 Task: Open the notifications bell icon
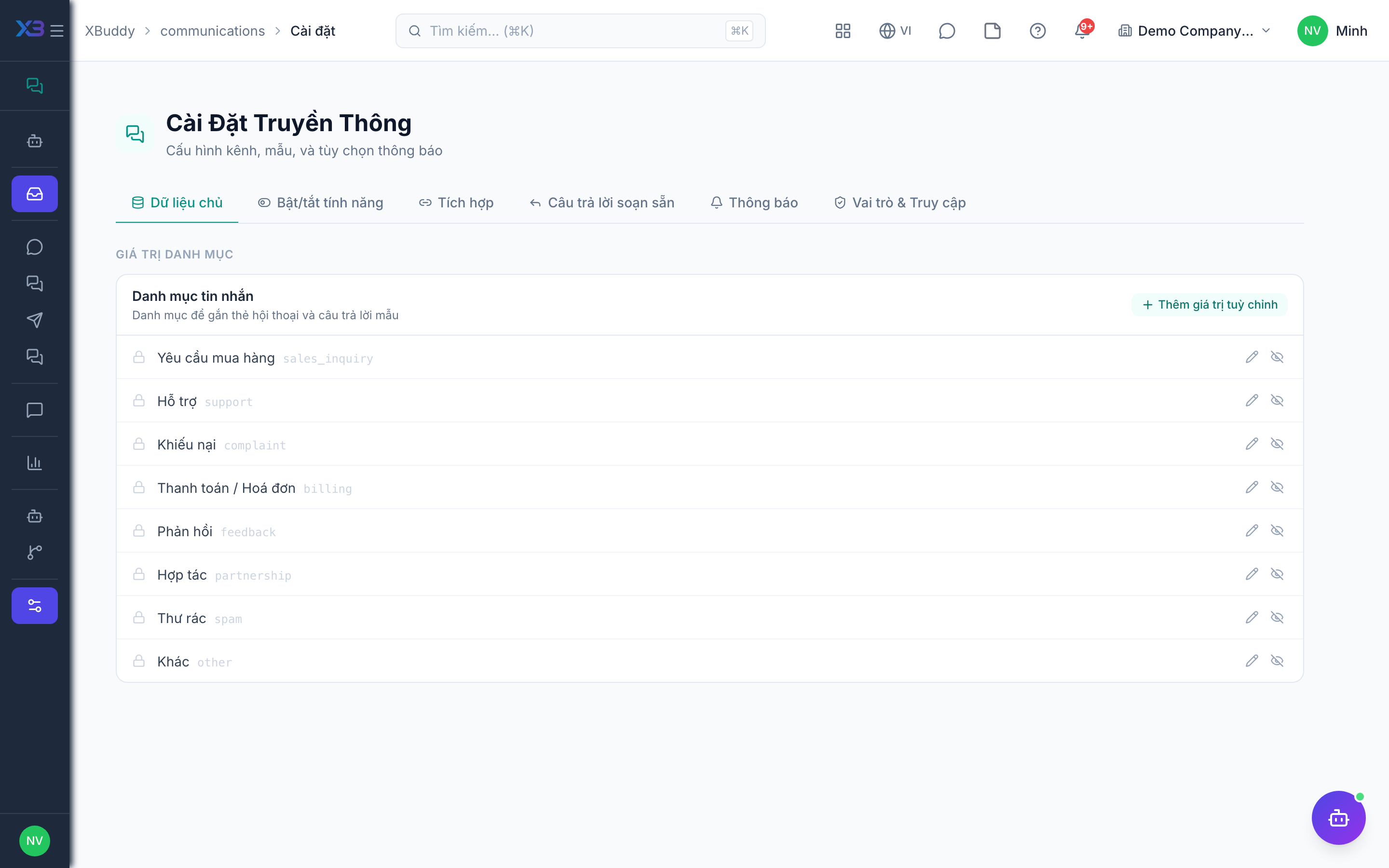tap(1082, 31)
